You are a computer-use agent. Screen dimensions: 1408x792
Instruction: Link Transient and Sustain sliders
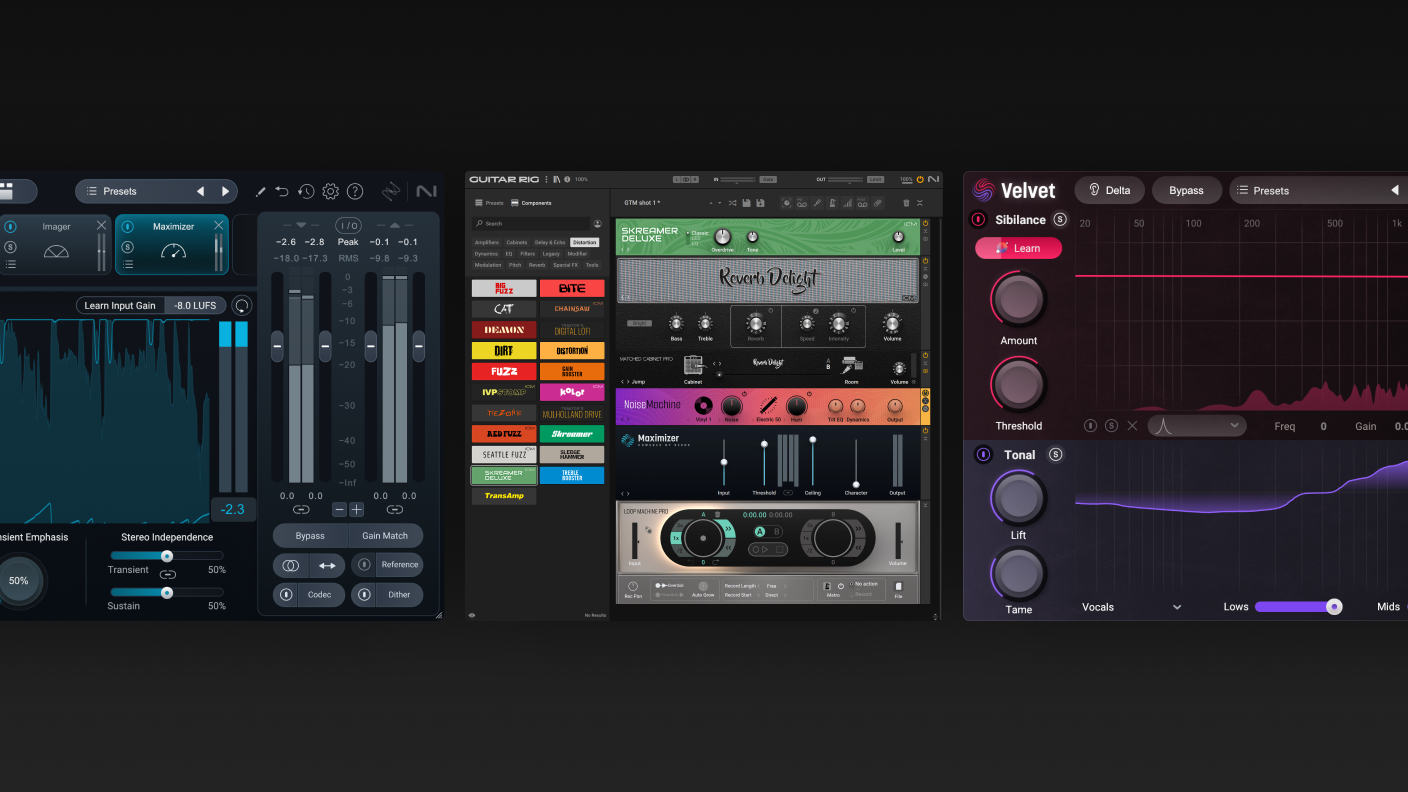(167, 574)
